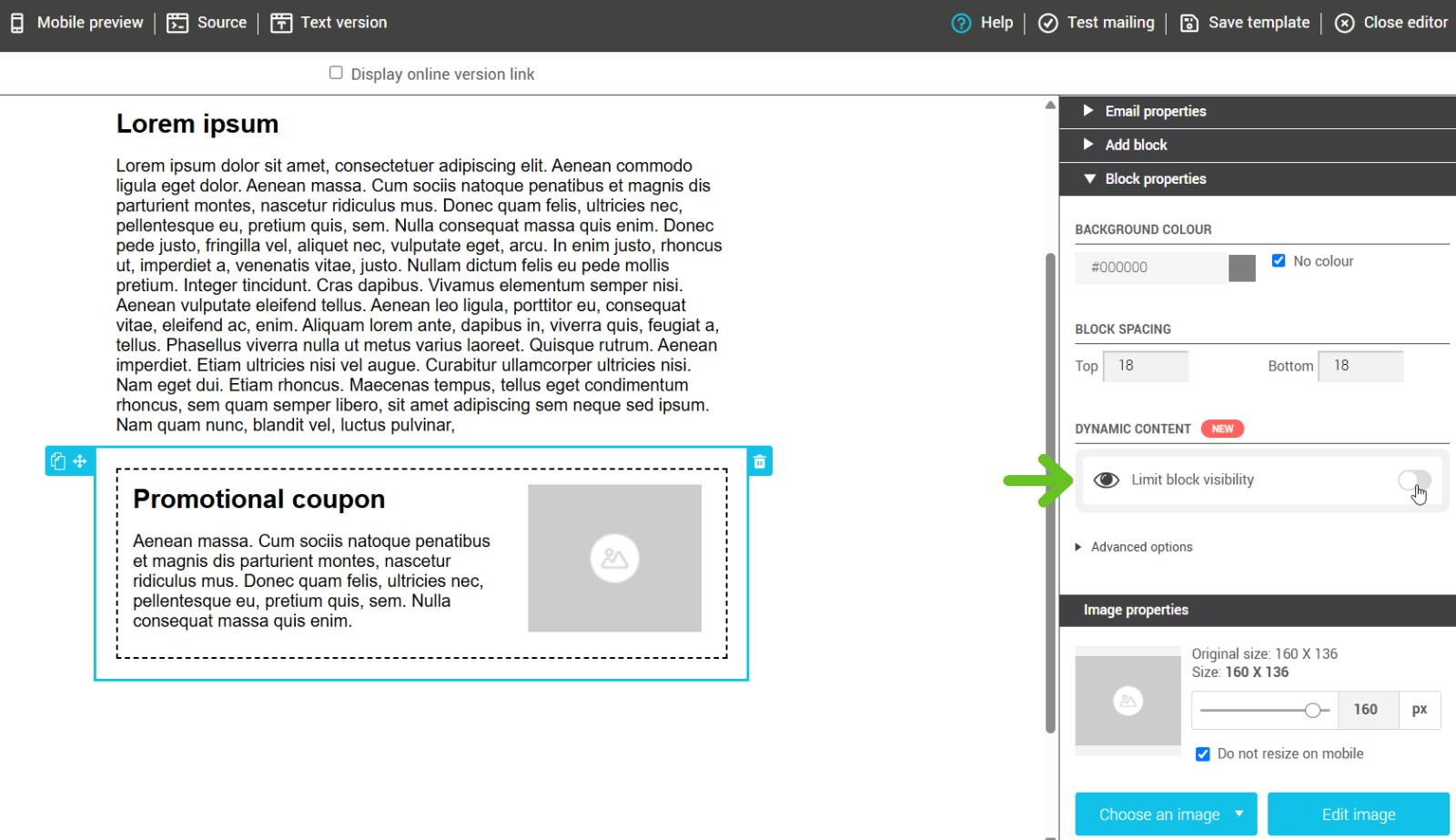Click the background colour swatch

click(1241, 268)
